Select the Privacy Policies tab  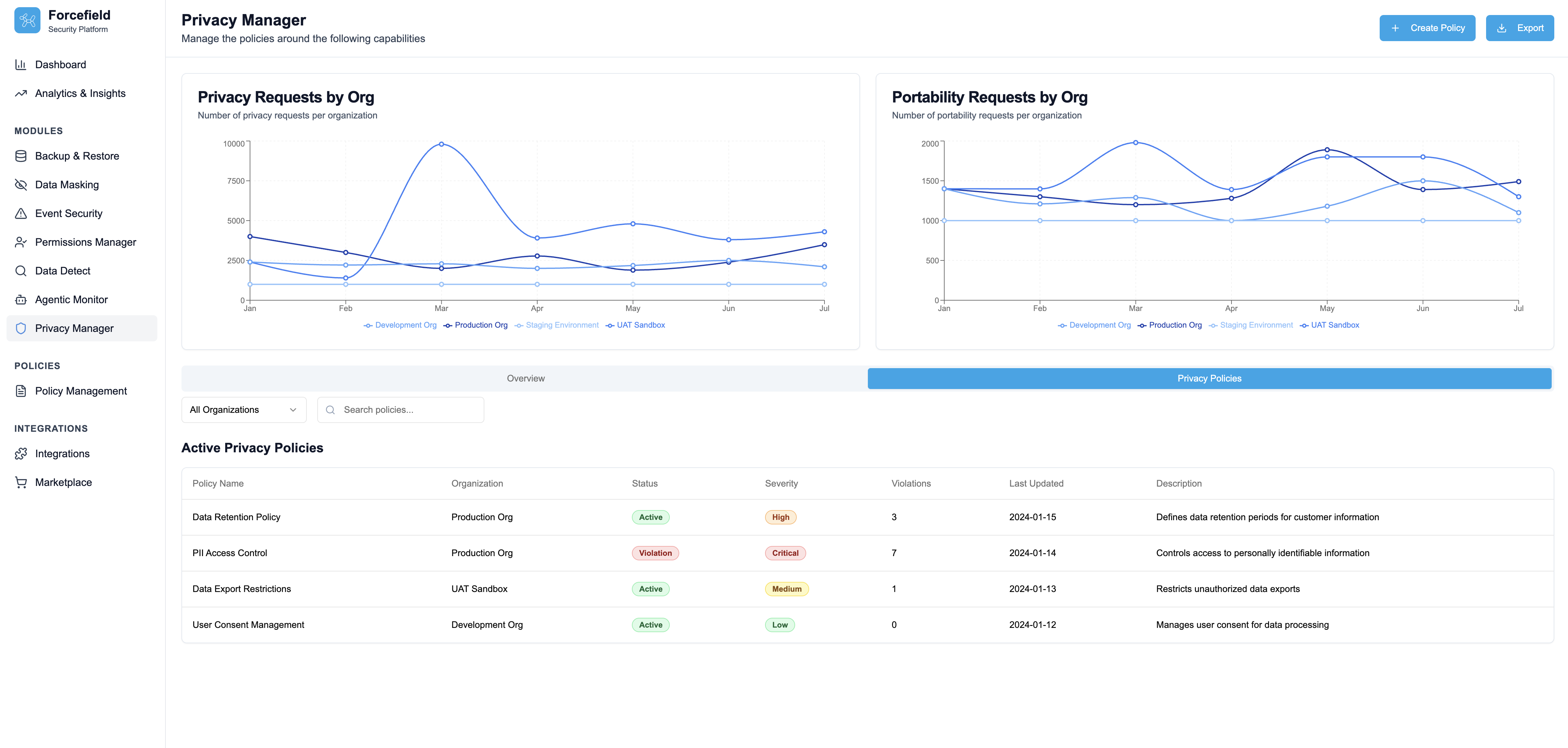[x=1209, y=379]
